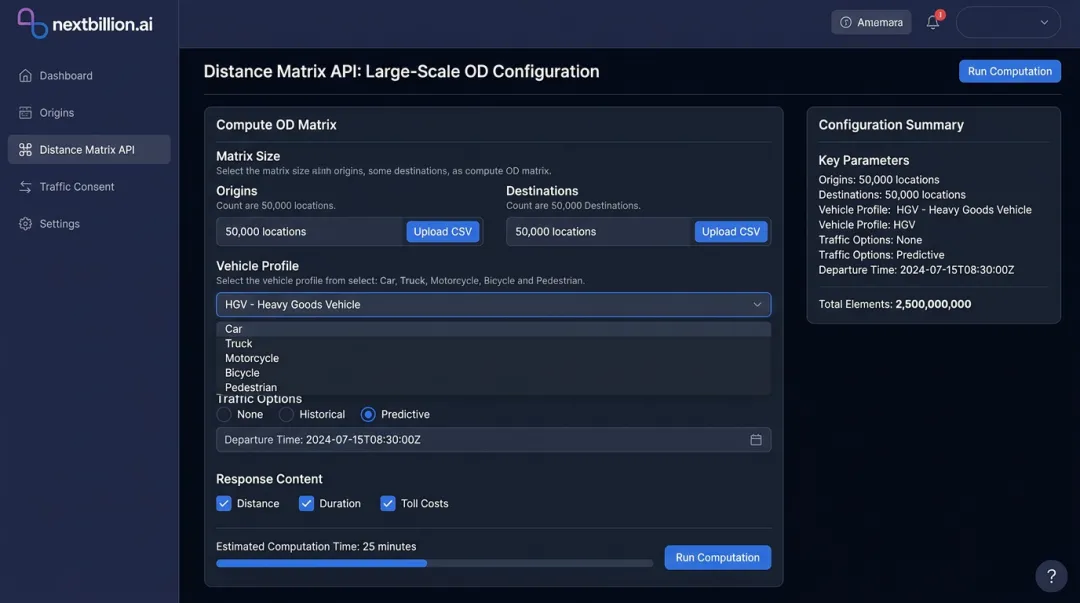Choose Truck from vehicle profile list
This screenshot has width=1080, height=603.
[x=493, y=343]
